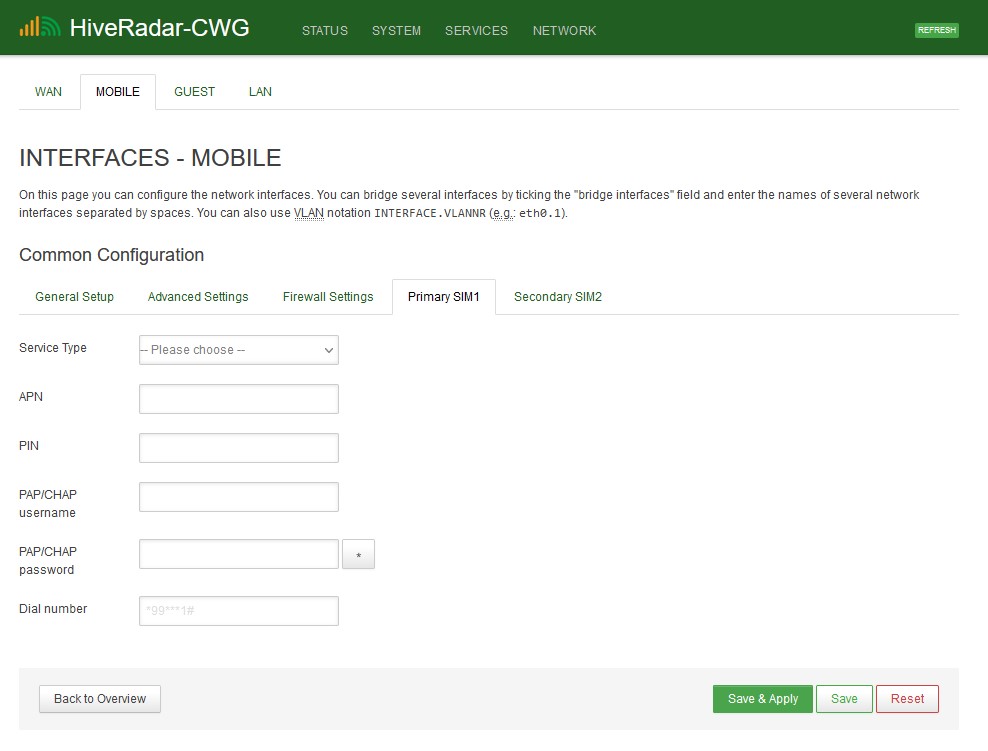This screenshot has height=751, width=988.
Task: Open the Service Type dropdown
Action: point(239,350)
